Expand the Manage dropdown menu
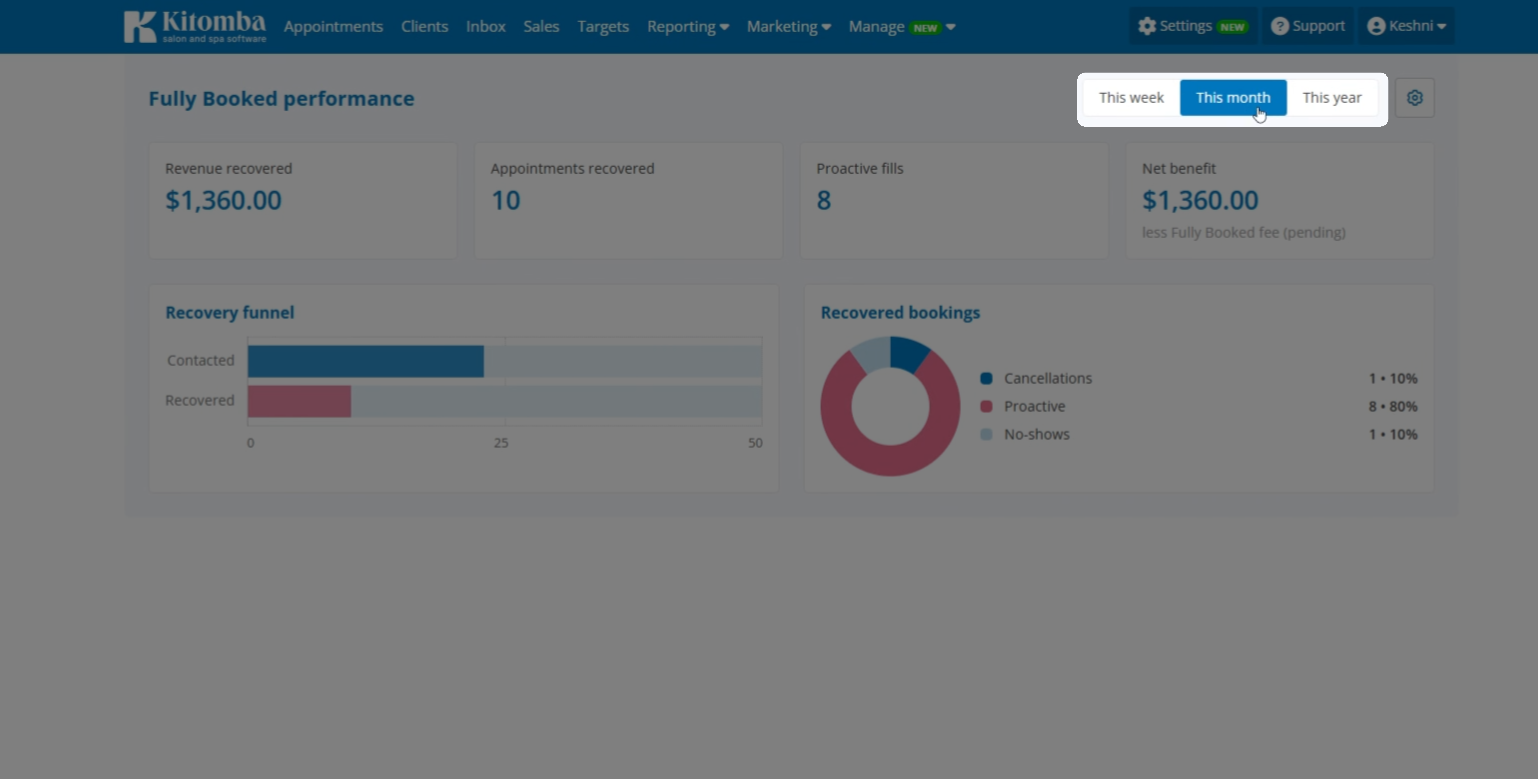The image size is (1538, 779). coord(902,27)
